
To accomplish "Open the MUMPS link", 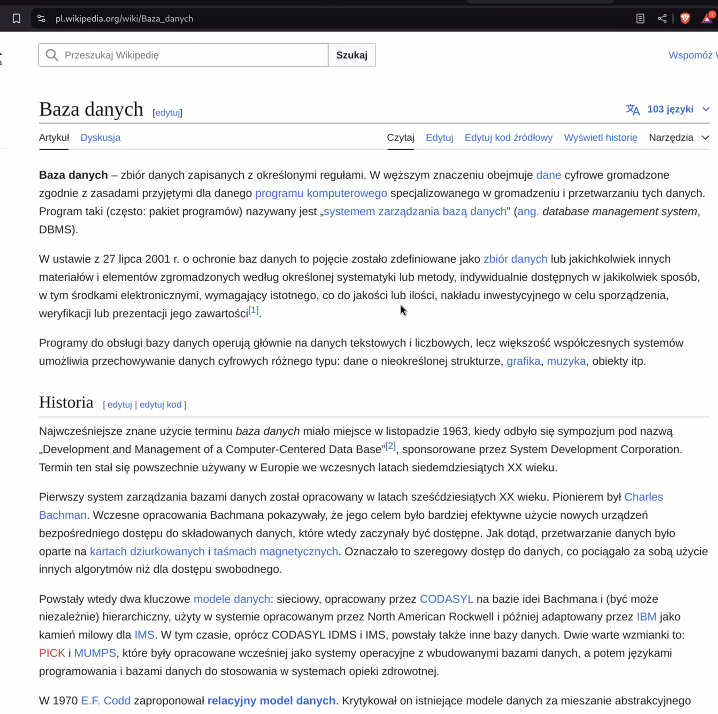I will (x=95, y=653).
